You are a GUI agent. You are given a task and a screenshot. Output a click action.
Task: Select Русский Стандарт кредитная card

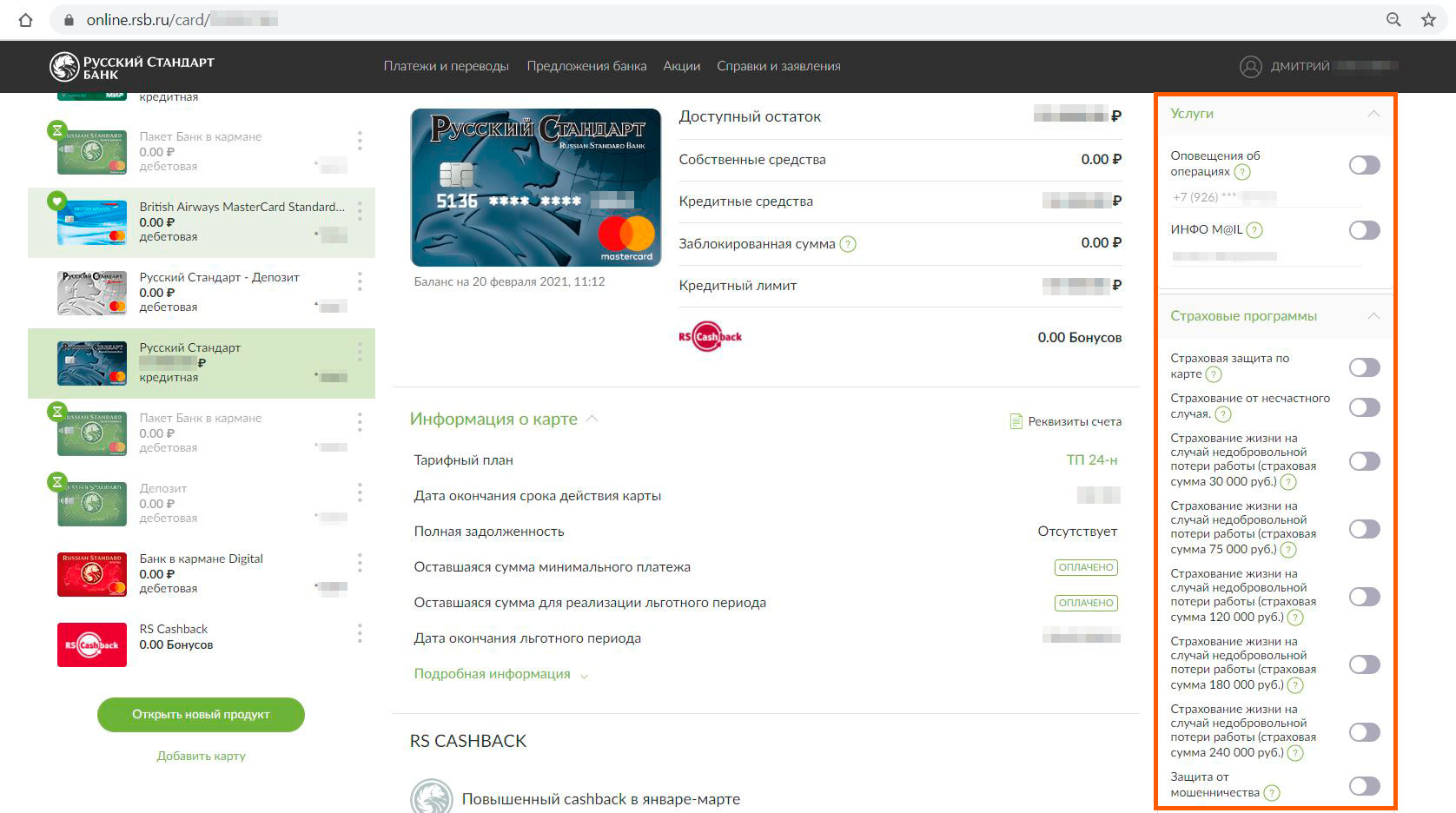click(202, 363)
